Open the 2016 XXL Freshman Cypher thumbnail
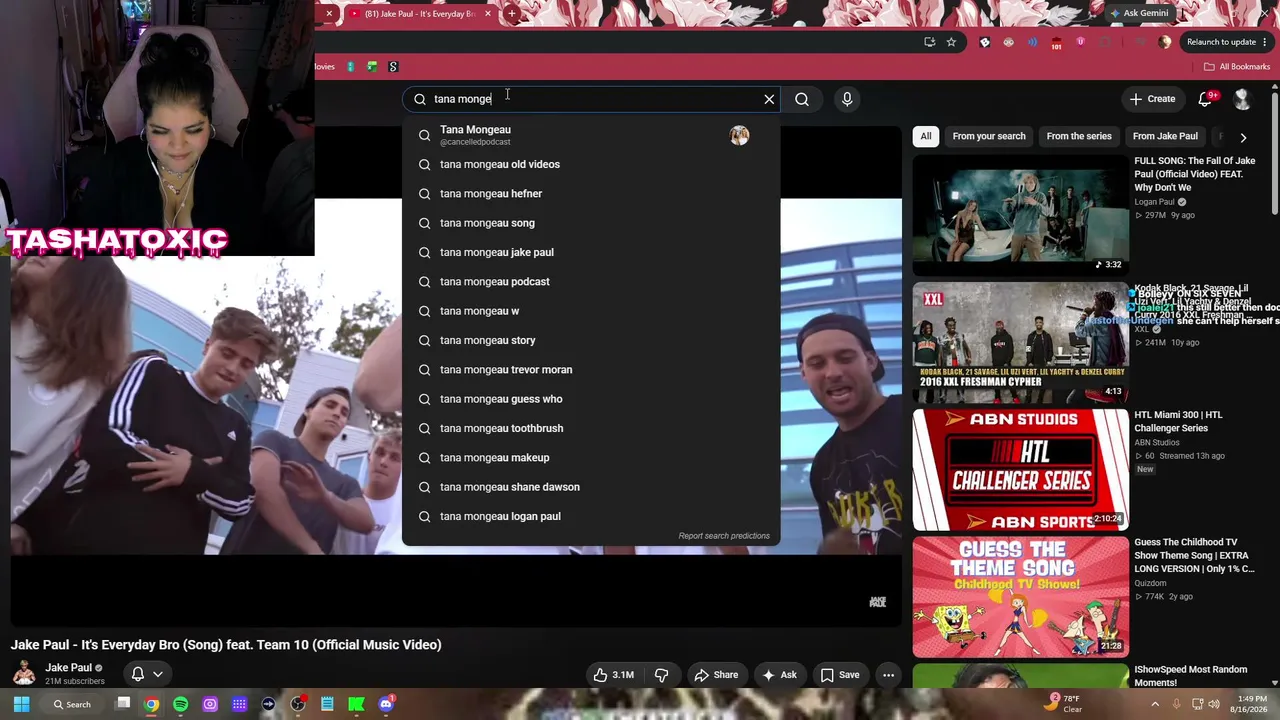Viewport: 1280px width, 720px height. 1020,342
